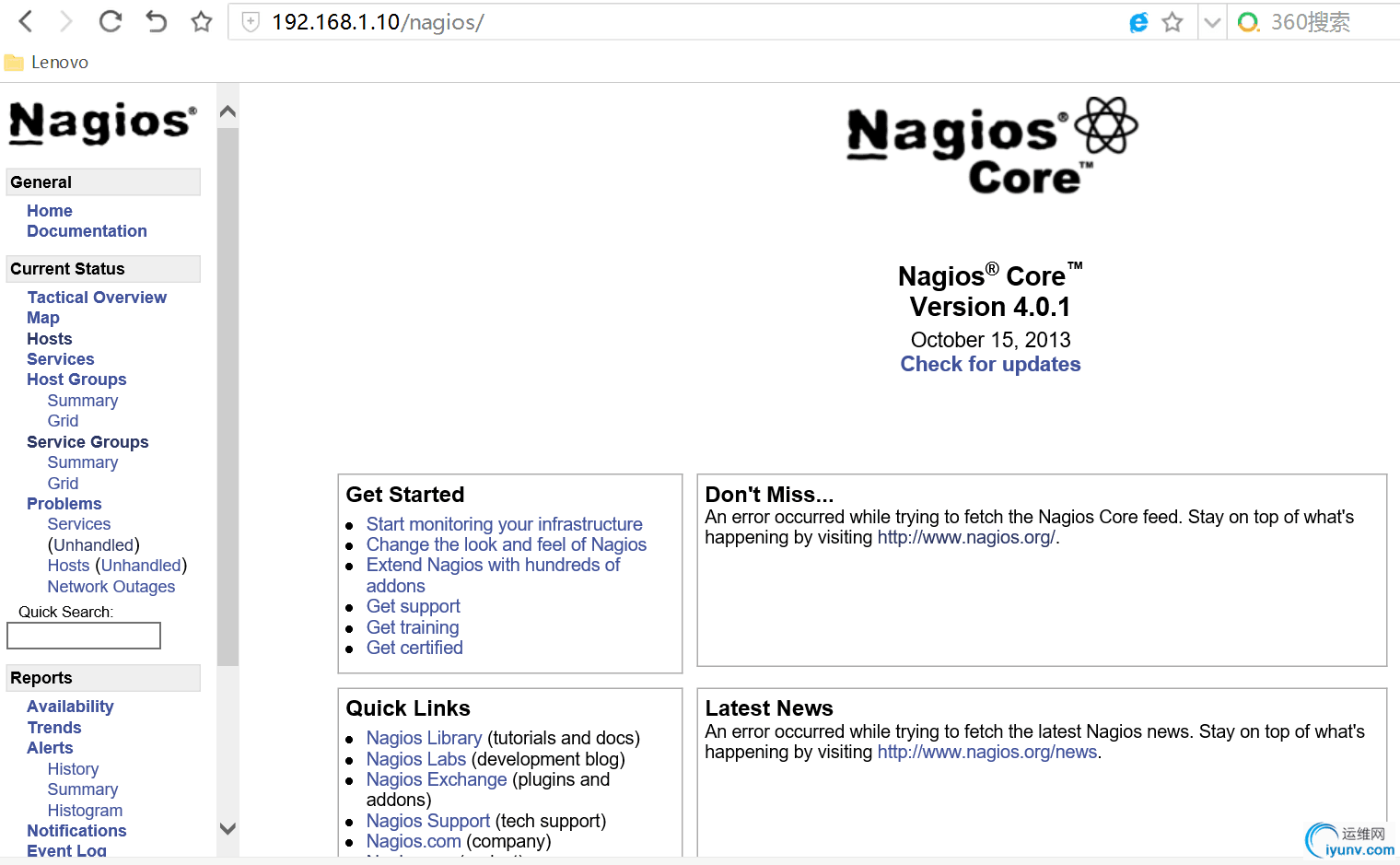1400x865 pixels.
Task: Open Summary under Service Groups
Action: coord(83,462)
